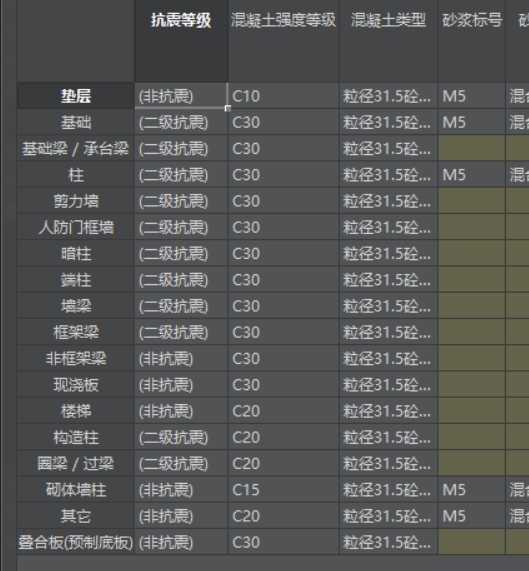Click the 混凝土类型 cell for 垫层
The image size is (529, 571).
pos(388,96)
